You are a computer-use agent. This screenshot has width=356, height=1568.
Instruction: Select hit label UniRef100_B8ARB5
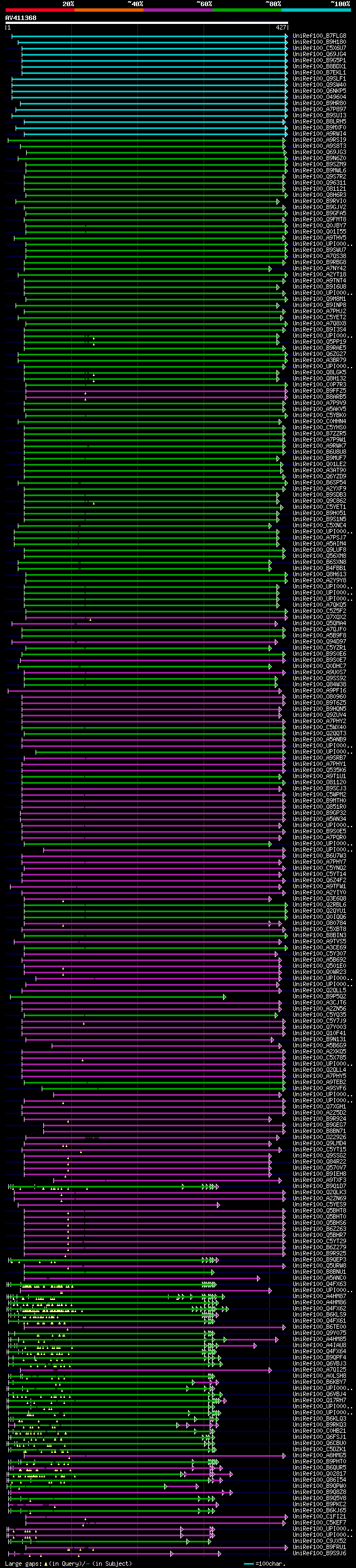pos(319,397)
